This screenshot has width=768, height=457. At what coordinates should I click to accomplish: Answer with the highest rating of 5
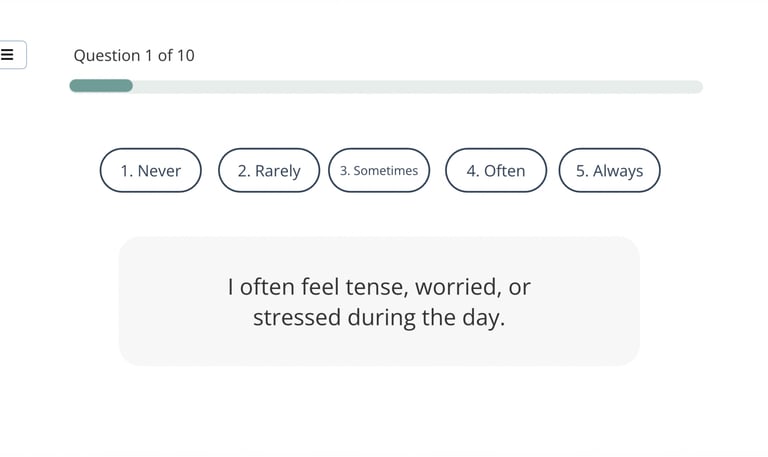click(609, 170)
